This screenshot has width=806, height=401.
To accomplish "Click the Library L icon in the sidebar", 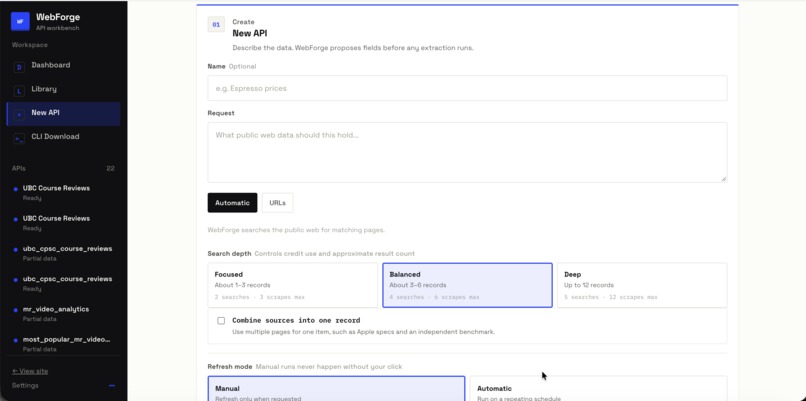I will [x=19, y=91].
